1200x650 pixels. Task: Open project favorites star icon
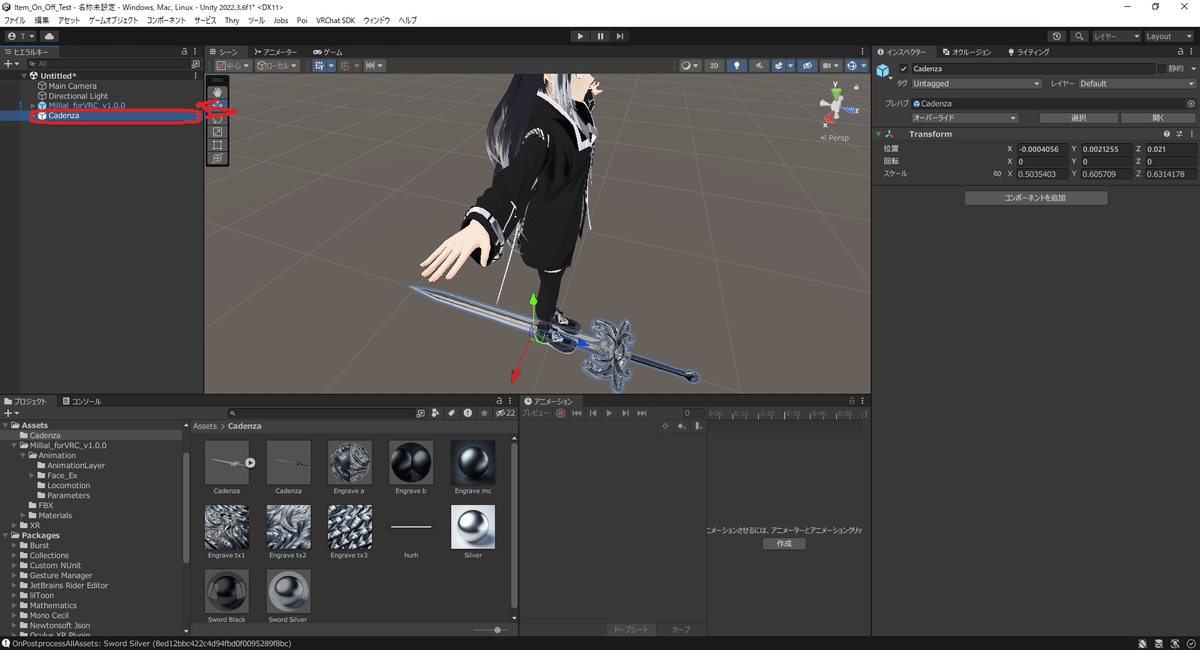tap(484, 412)
